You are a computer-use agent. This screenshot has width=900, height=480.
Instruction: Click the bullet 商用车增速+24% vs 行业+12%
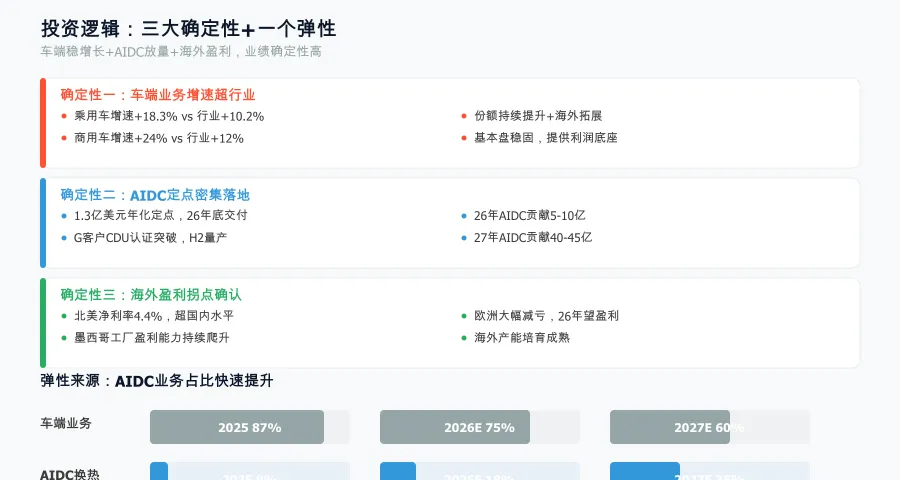[x=159, y=138]
